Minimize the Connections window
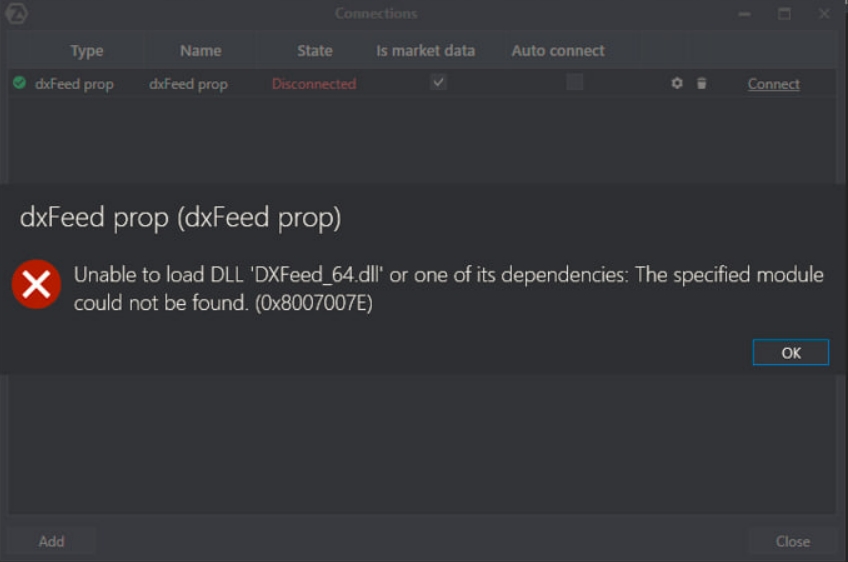The height and width of the screenshot is (562, 848). tap(745, 14)
